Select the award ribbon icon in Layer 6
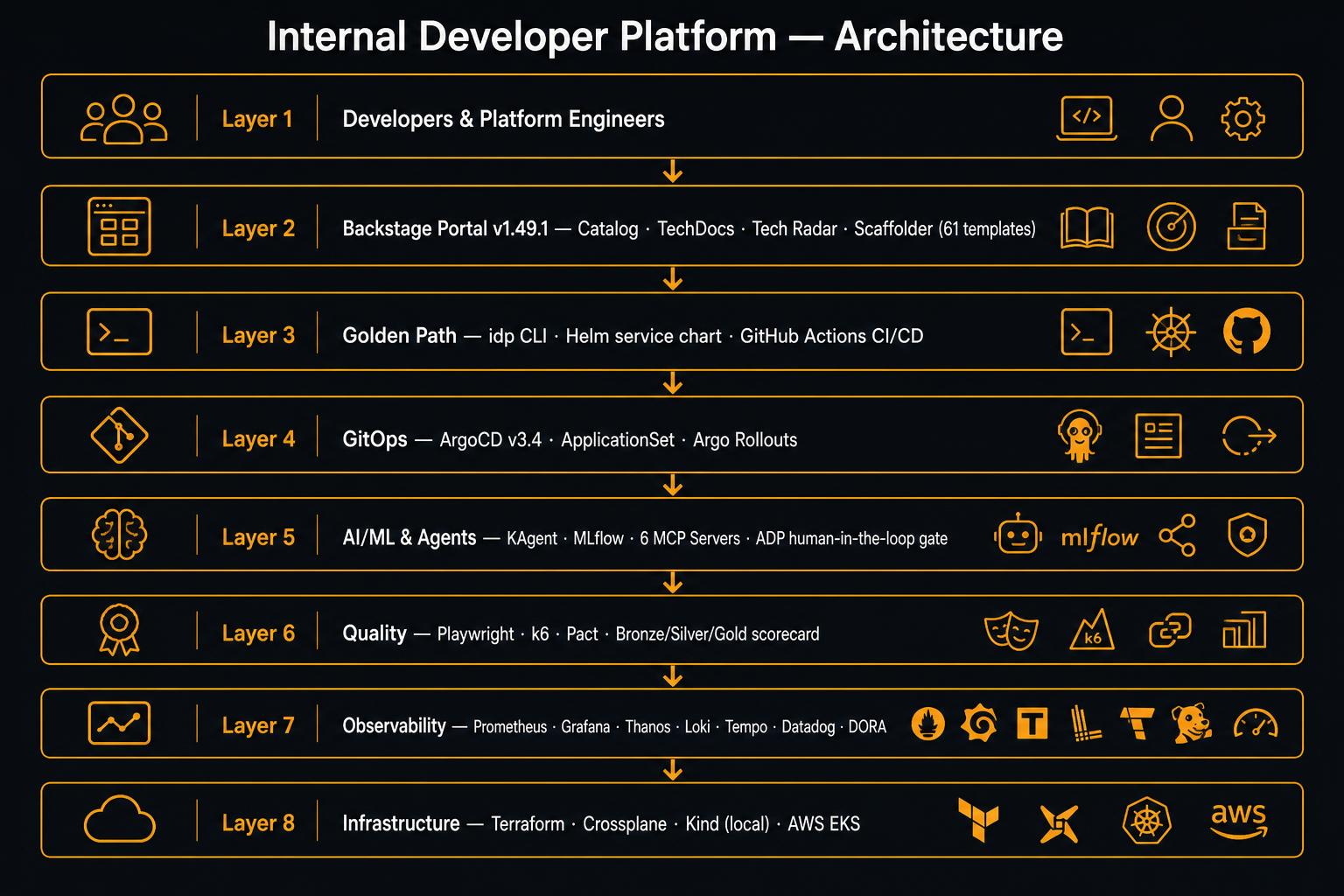1344x896 pixels. coord(119,630)
